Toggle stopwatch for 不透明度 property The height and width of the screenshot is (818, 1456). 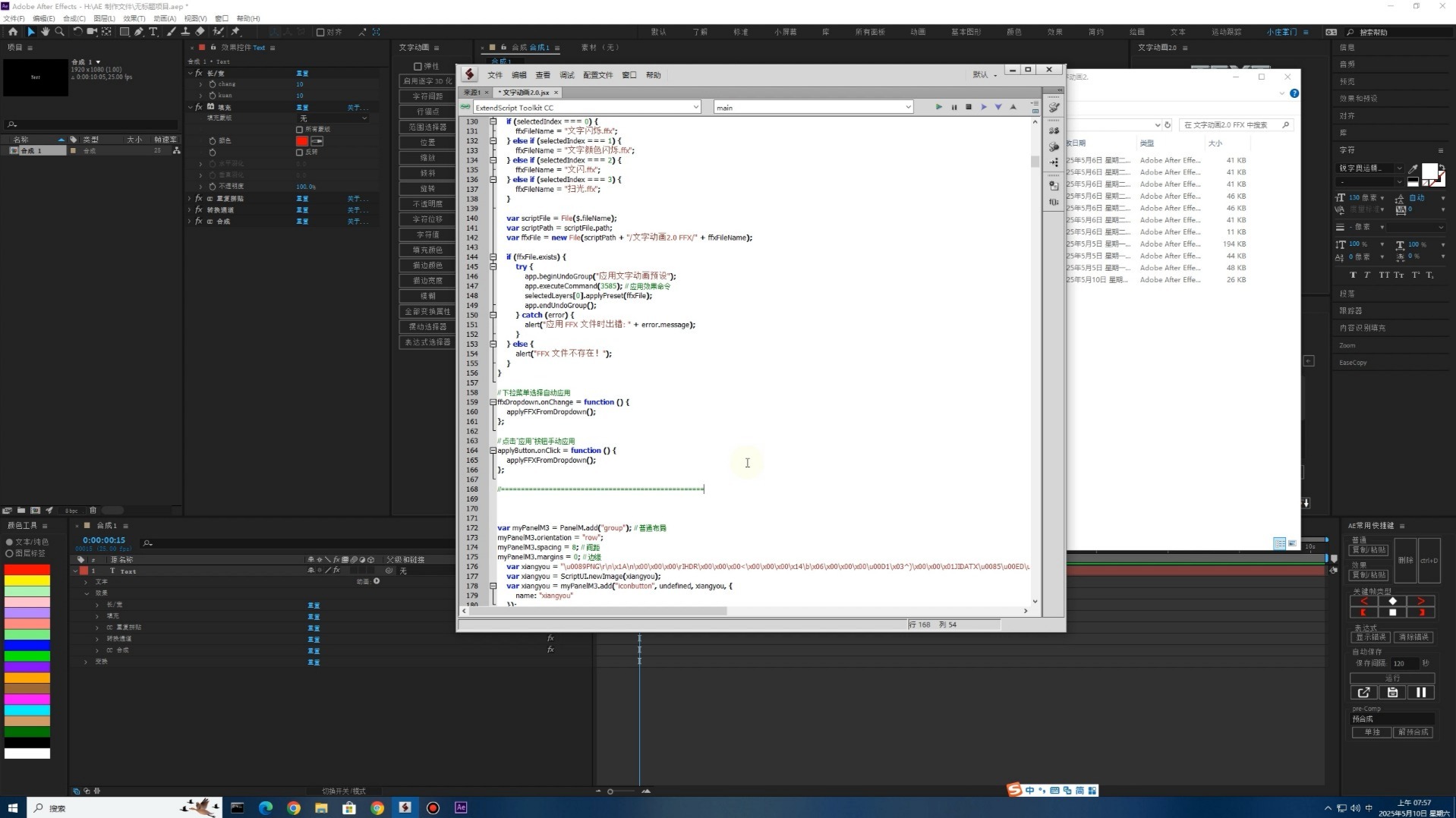[x=212, y=187]
